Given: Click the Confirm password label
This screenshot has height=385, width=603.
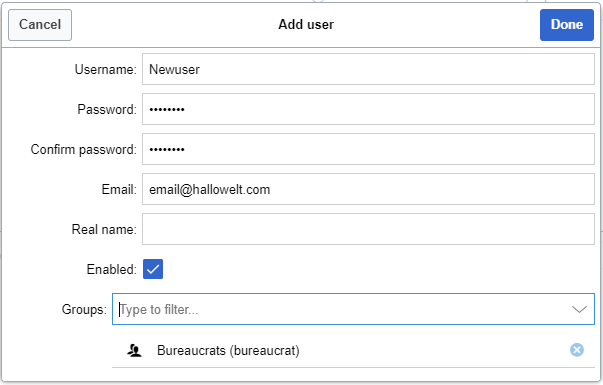Looking at the screenshot, I should coord(83,150).
